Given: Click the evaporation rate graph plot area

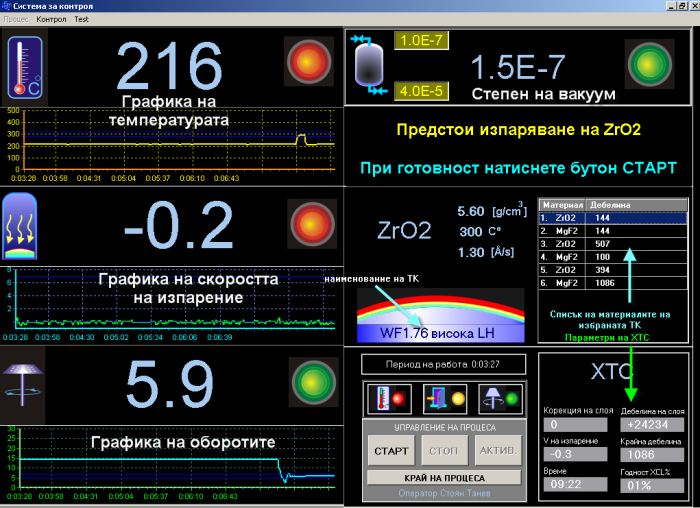Looking at the screenshot, I should [x=175, y=299].
